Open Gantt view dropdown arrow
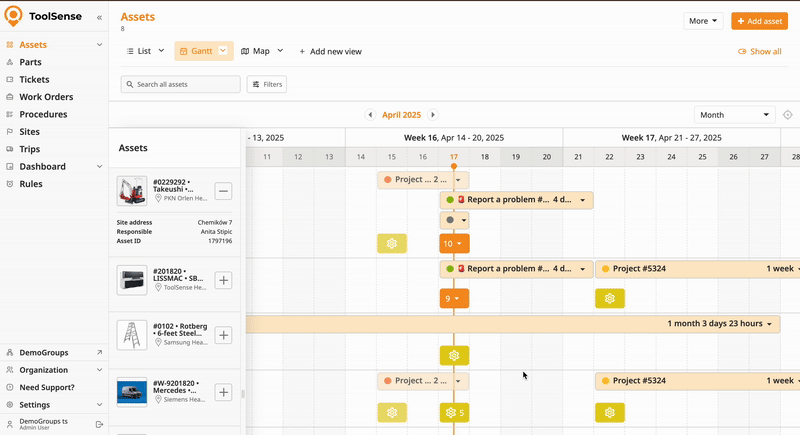This screenshot has height=435, width=800. coord(223,50)
